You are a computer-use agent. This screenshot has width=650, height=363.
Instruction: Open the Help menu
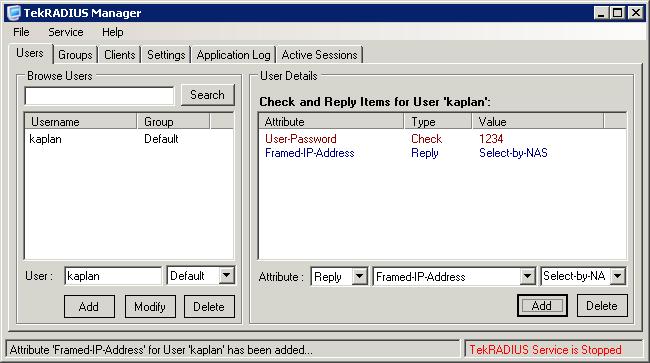coord(112,32)
